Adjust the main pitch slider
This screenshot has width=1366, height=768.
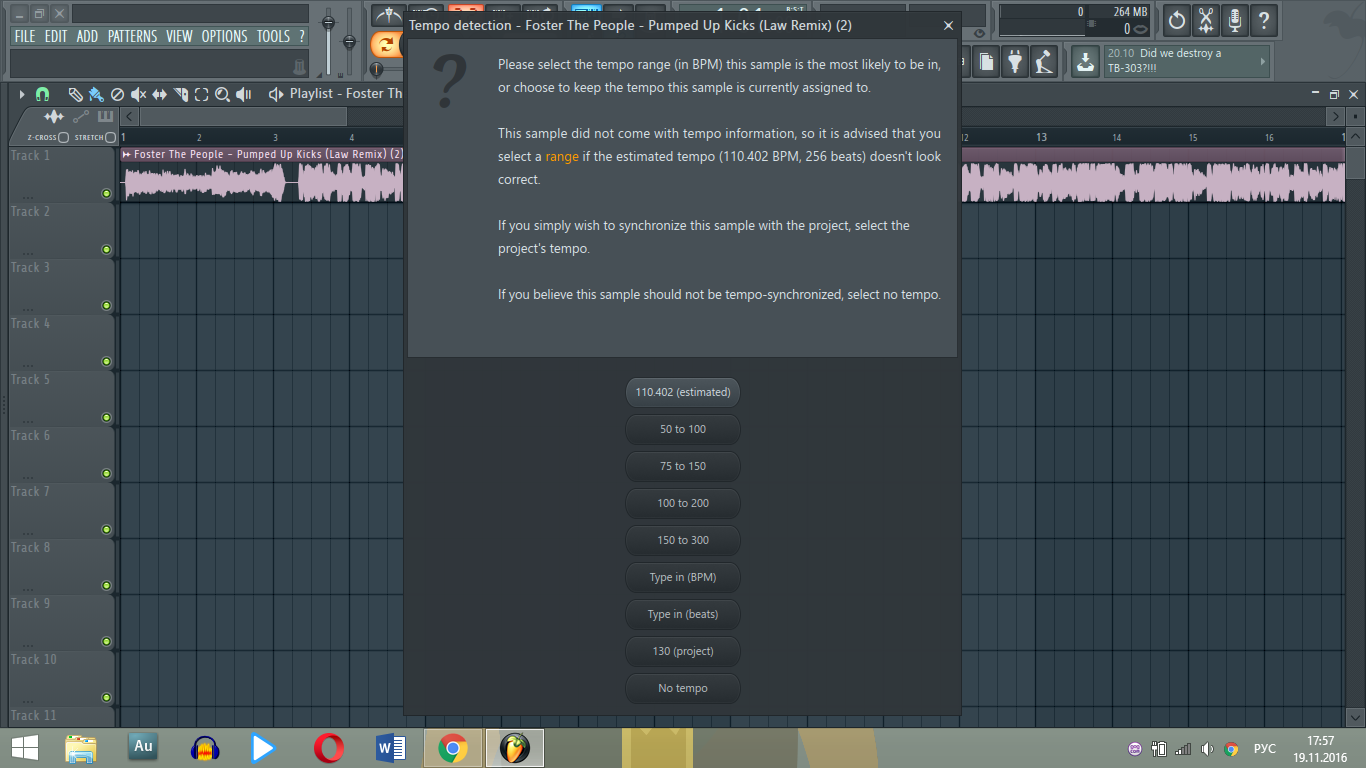click(349, 41)
